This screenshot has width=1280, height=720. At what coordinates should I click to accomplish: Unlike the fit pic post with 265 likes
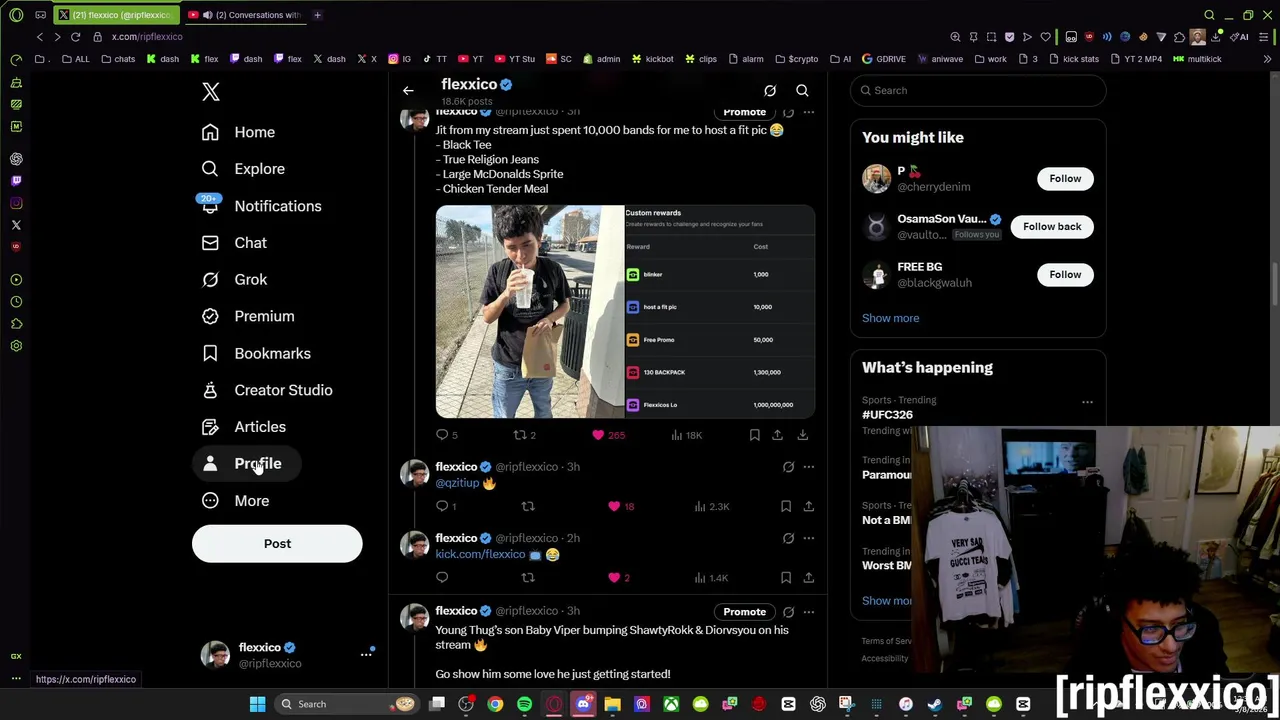(x=598, y=435)
